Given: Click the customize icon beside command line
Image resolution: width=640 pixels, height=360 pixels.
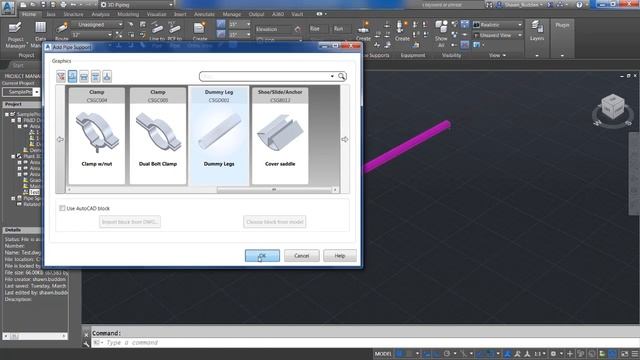Looking at the screenshot, I should click(x=86, y=344).
